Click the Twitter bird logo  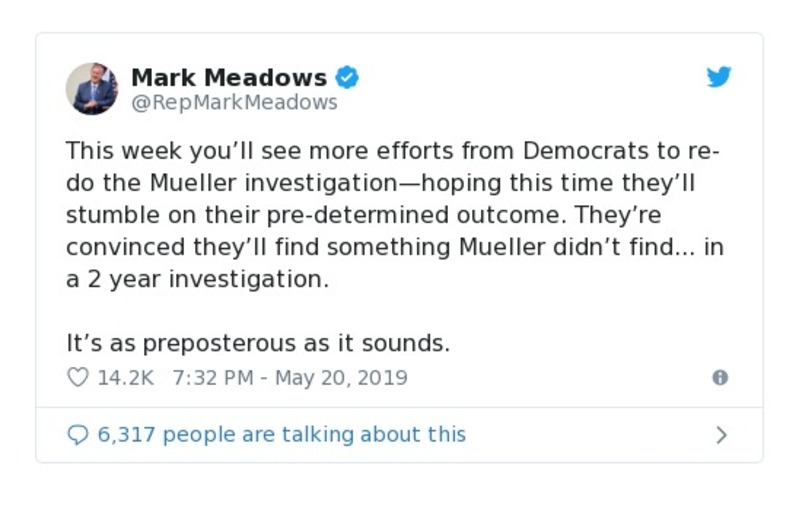click(719, 77)
